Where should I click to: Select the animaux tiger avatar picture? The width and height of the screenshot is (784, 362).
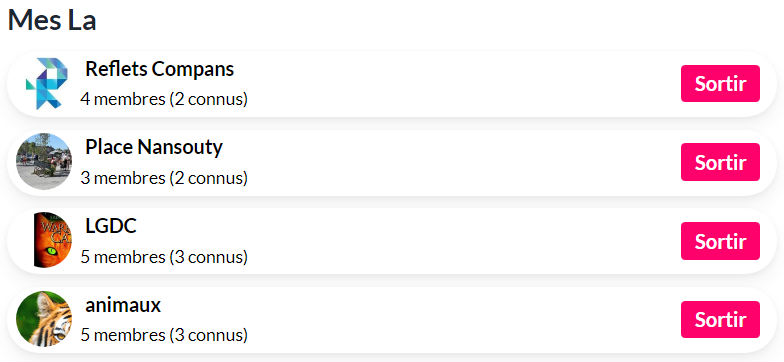coord(44,319)
